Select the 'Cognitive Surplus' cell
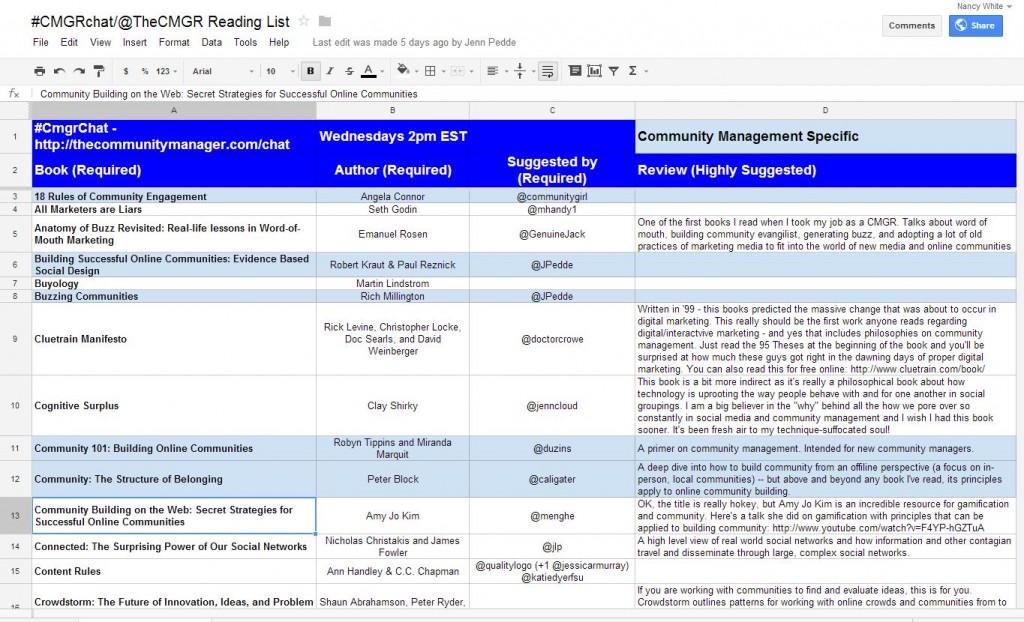The width and height of the screenshot is (1024, 622). pyautogui.click(x=174, y=406)
